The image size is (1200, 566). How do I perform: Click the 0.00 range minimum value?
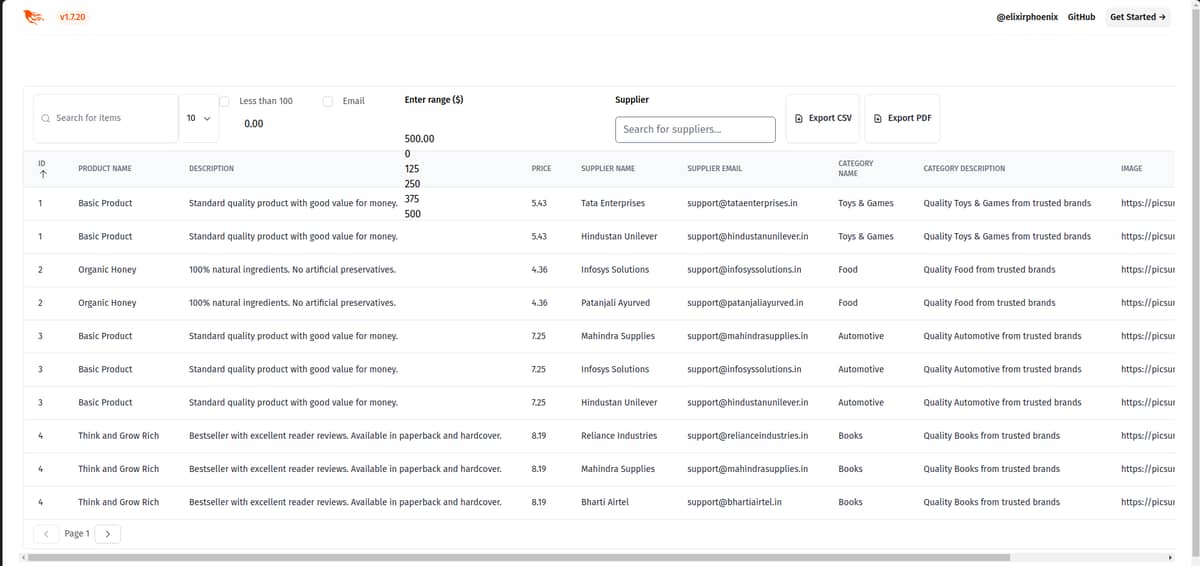(x=254, y=124)
